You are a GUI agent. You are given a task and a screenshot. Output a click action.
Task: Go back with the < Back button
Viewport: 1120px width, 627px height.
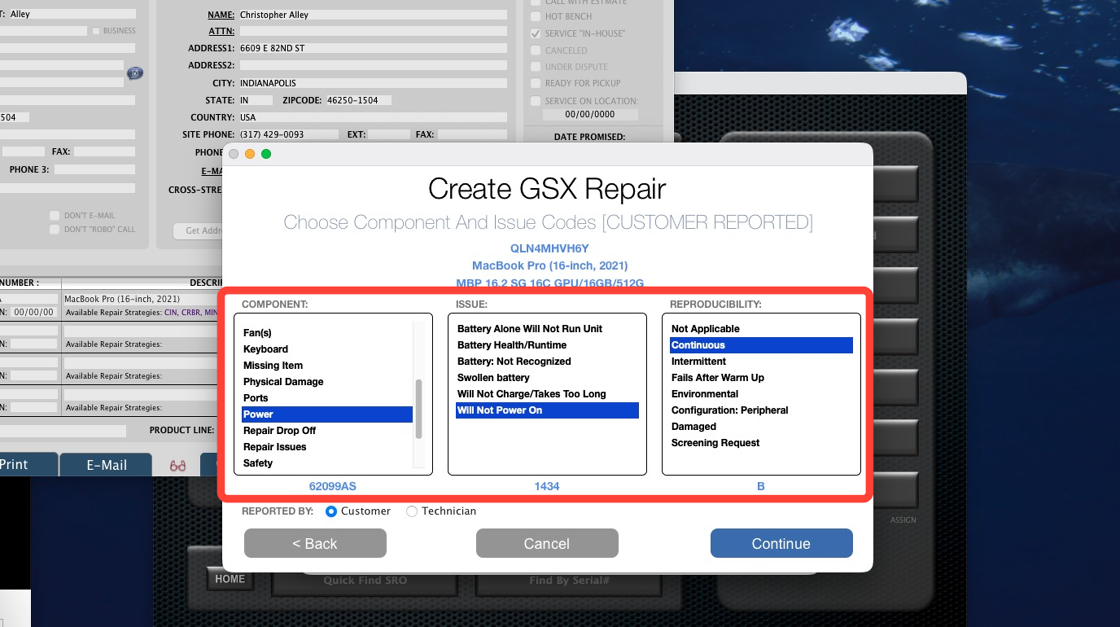click(x=315, y=543)
